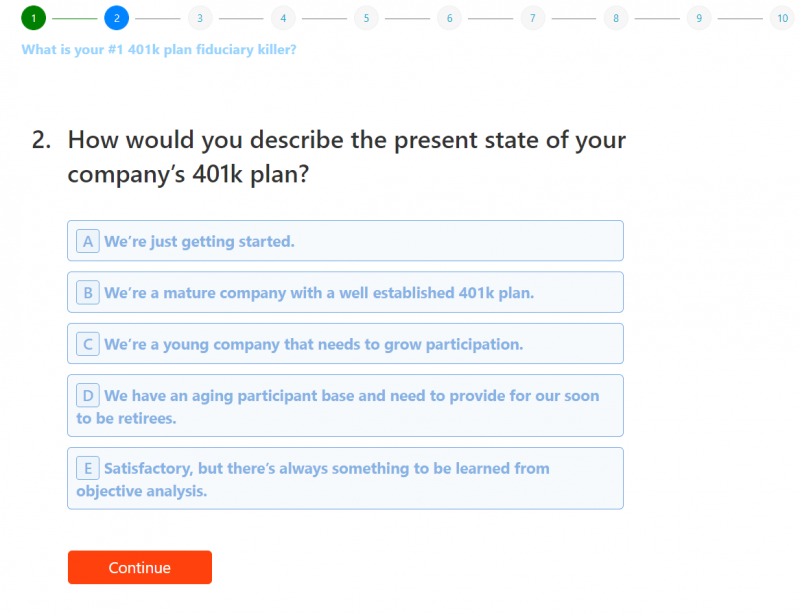Click step 7 in the stepper
The height and width of the screenshot is (615, 800).
tap(532, 18)
